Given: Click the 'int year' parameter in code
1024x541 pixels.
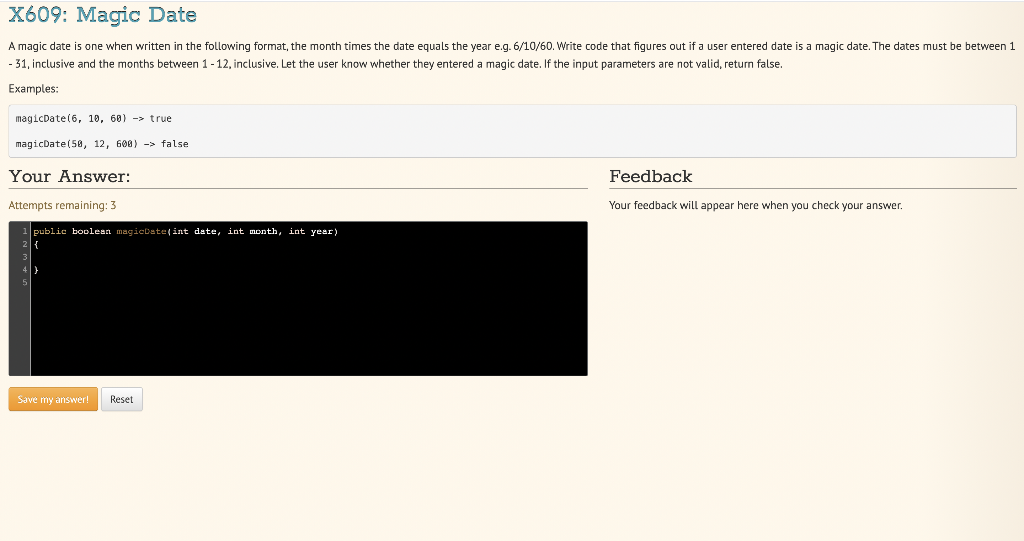Looking at the screenshot, I should click(x=312, y=231).
